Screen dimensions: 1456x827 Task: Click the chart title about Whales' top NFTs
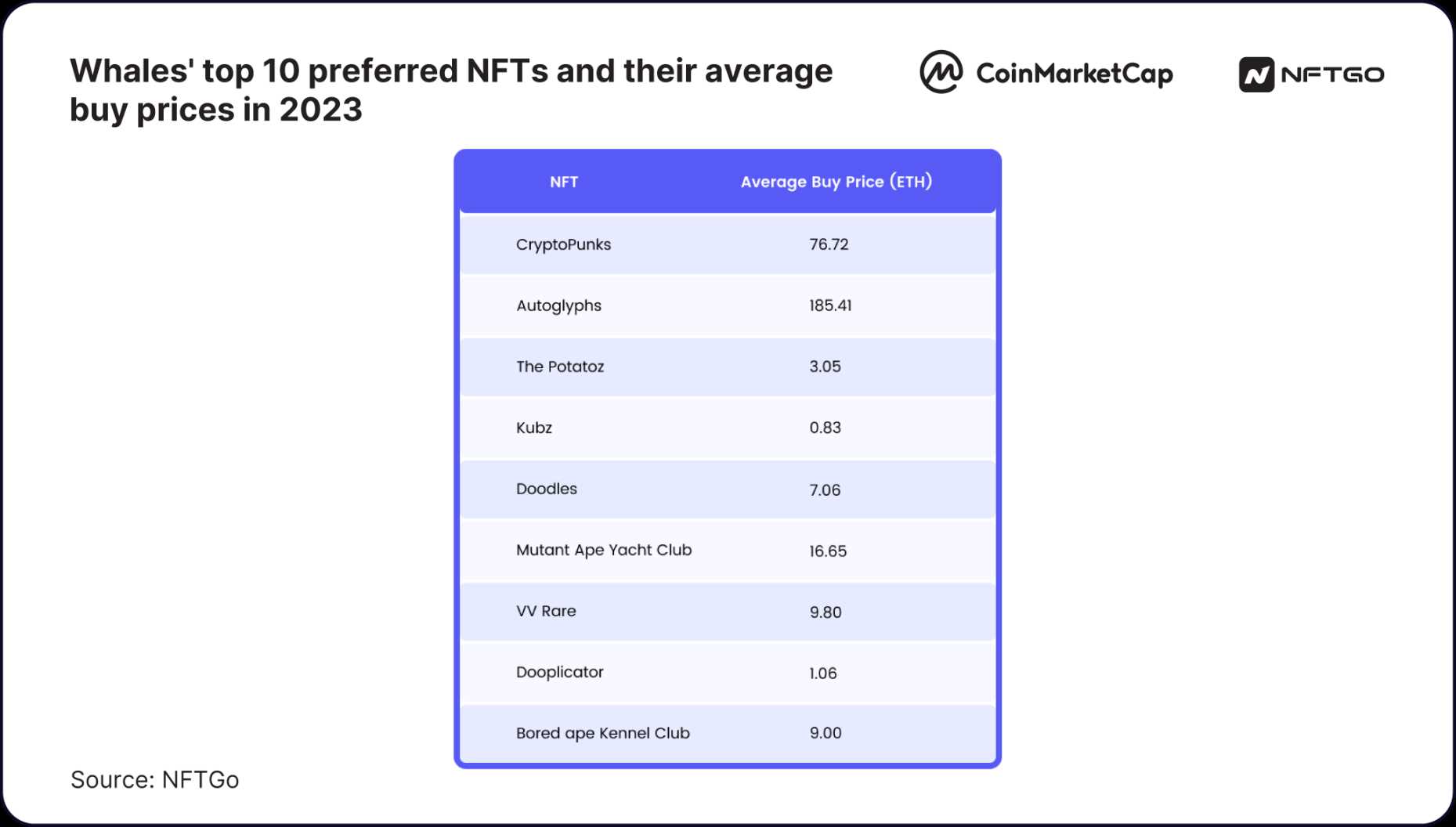(x=451, y=90)
